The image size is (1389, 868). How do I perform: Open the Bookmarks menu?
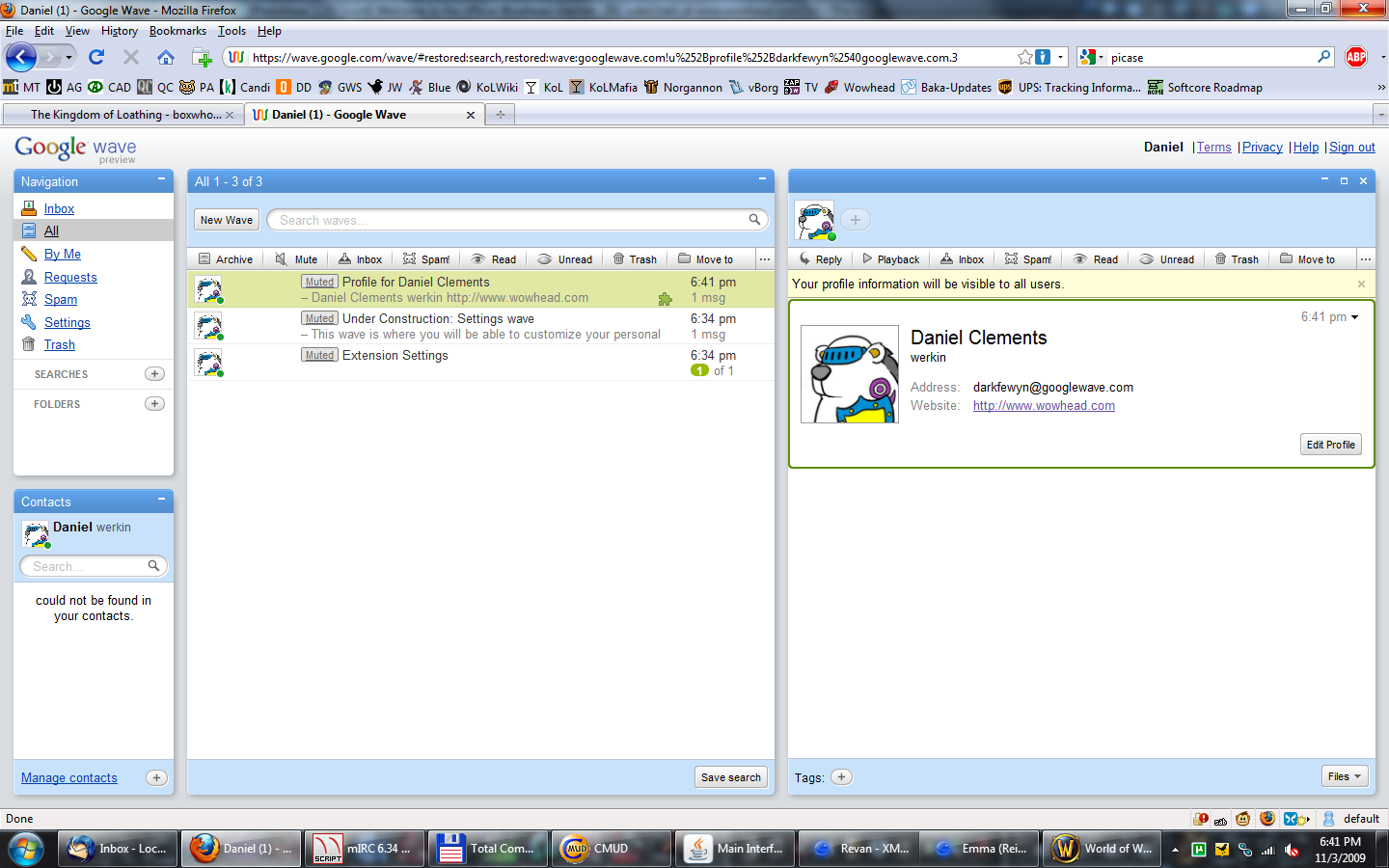[x=177, y=31]
